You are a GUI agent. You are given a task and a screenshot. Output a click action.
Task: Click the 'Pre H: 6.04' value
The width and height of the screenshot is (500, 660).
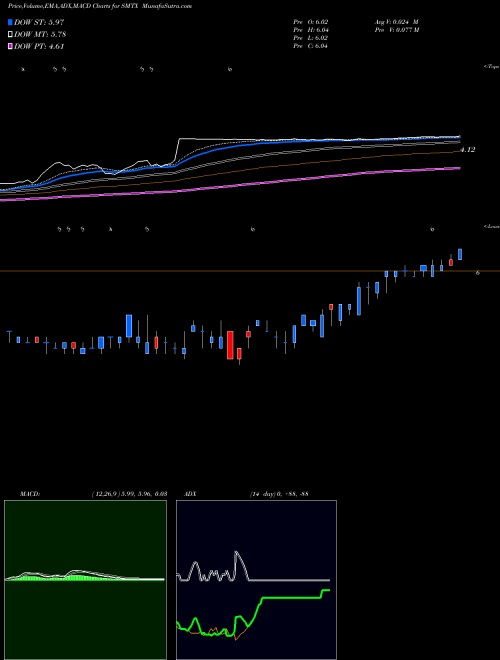(311, 30)
